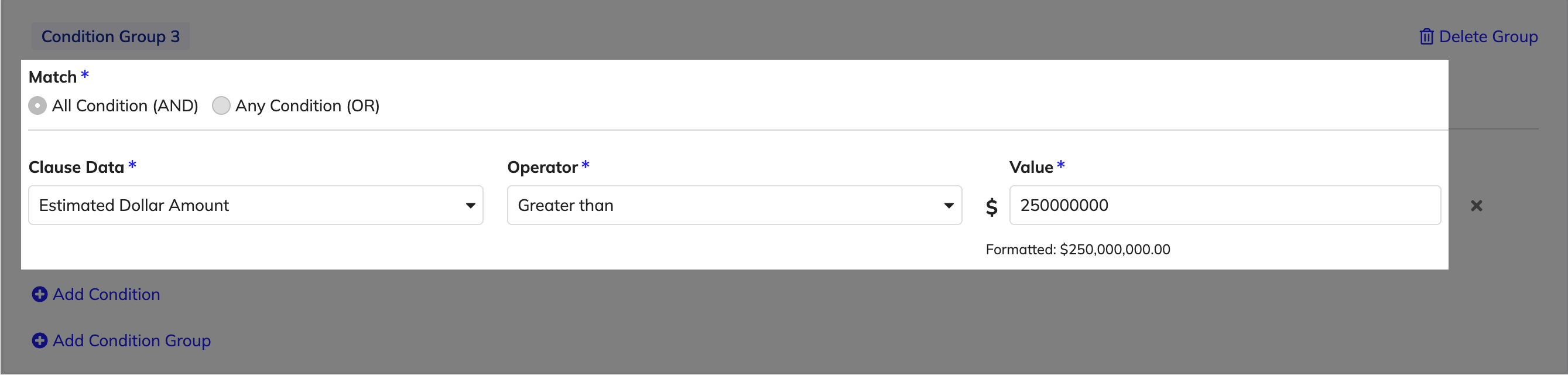Click the Add Condition link text
The image size is (1568, 375).
(107, 295)
